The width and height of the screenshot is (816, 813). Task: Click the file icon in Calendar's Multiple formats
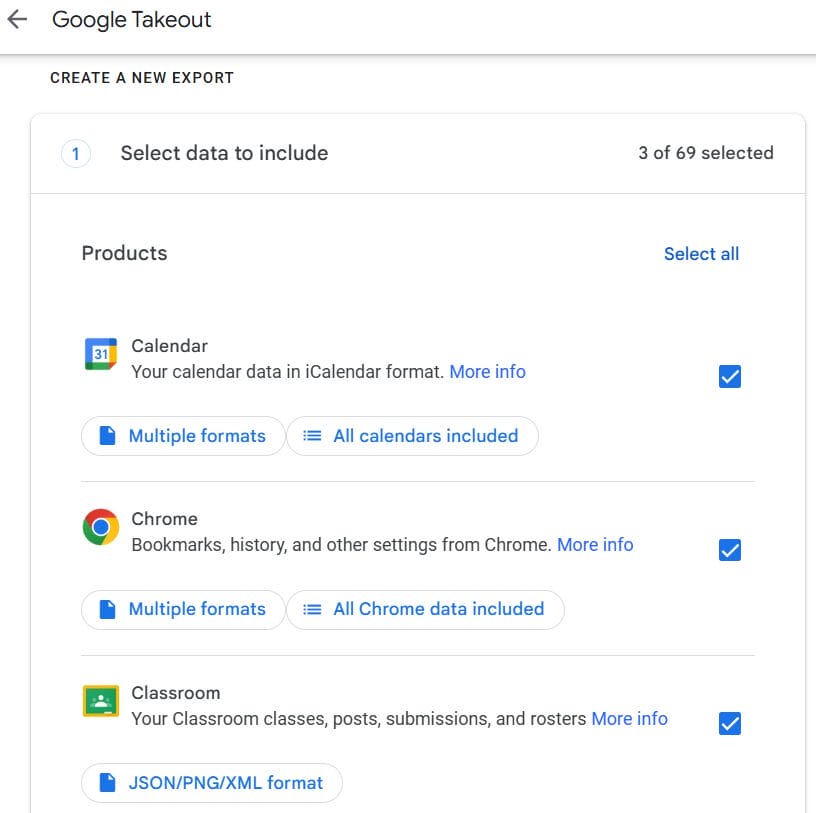[107, 436]
